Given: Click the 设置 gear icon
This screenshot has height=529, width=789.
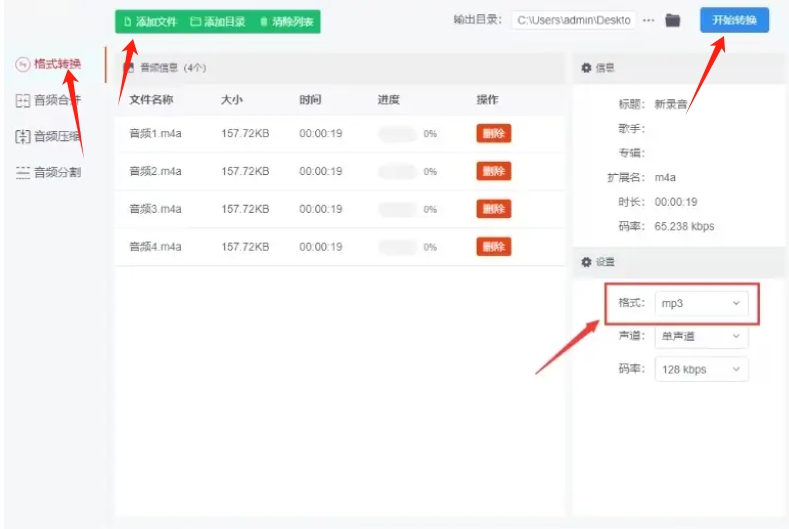Looking at the screenshot, I should pyautogui.click(x=586, y=262).
